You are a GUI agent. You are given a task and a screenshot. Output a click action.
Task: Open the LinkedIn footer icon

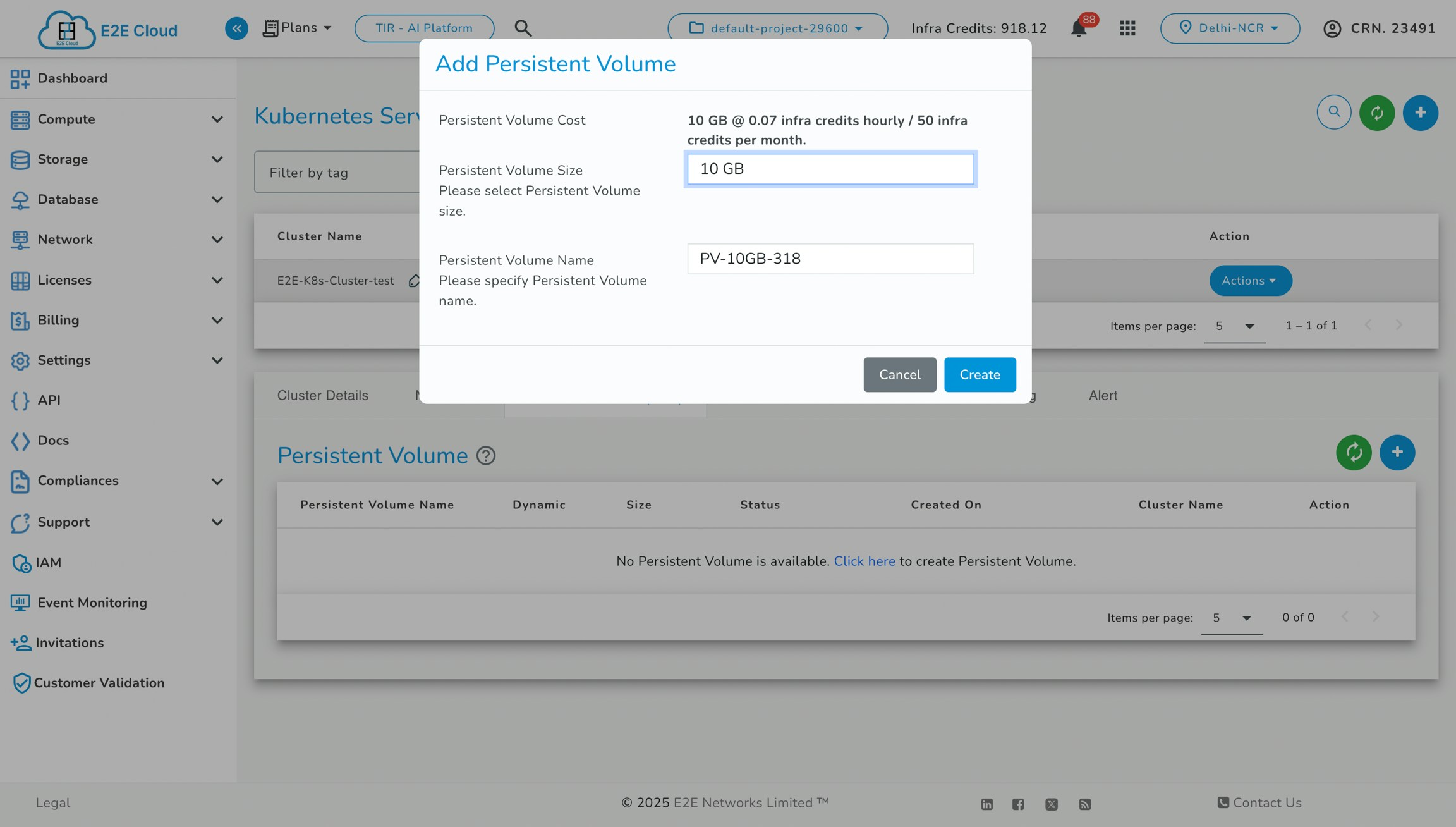pyautogui.click(x=986, y=804)
